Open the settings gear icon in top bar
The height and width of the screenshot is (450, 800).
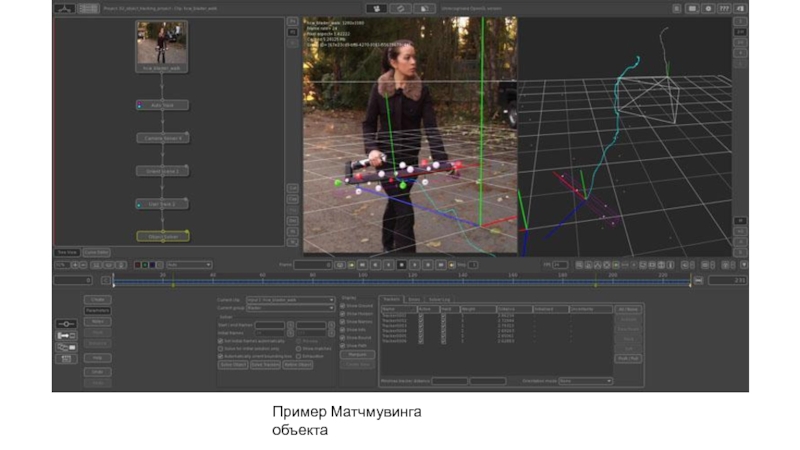coord(708,9)
